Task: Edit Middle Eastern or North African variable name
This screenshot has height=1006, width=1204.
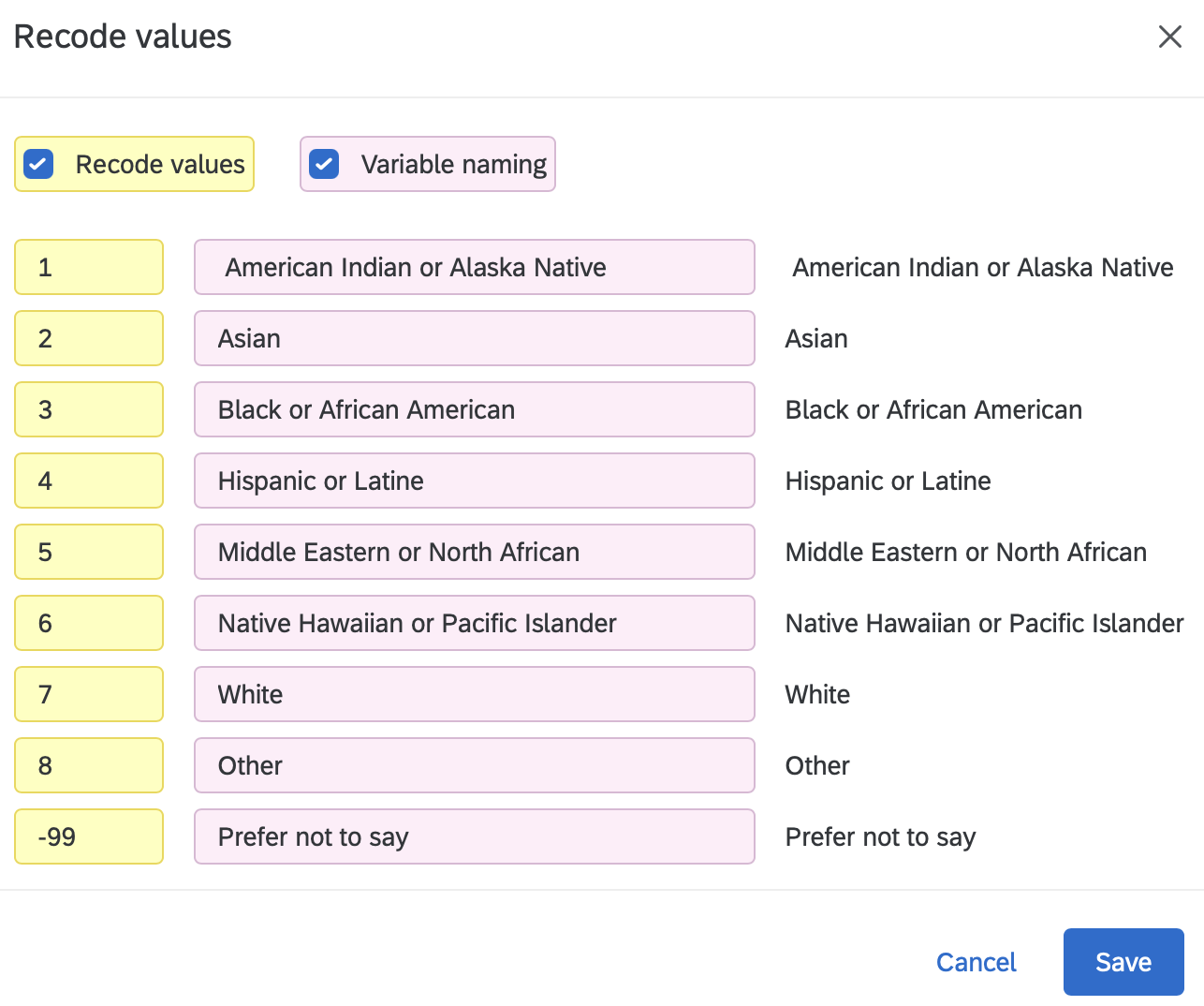Action: point(475,552)
